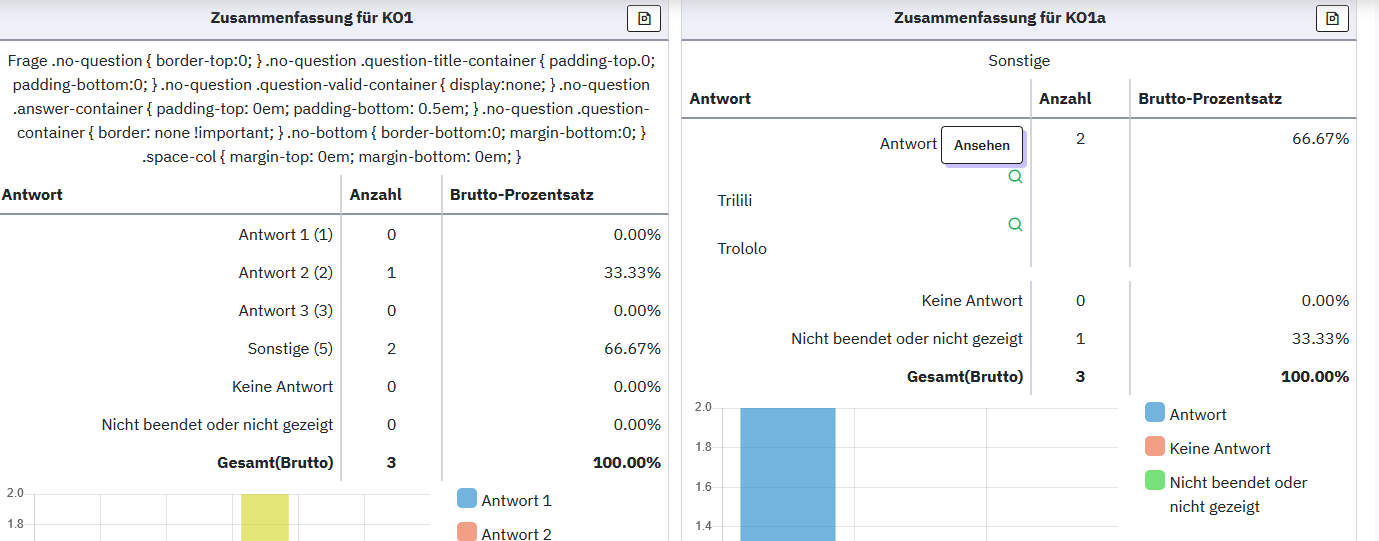Click the yellow bar in the KO1 chart
The width and height of the screenshot is (1379, 541).
(x=265, y=517)
